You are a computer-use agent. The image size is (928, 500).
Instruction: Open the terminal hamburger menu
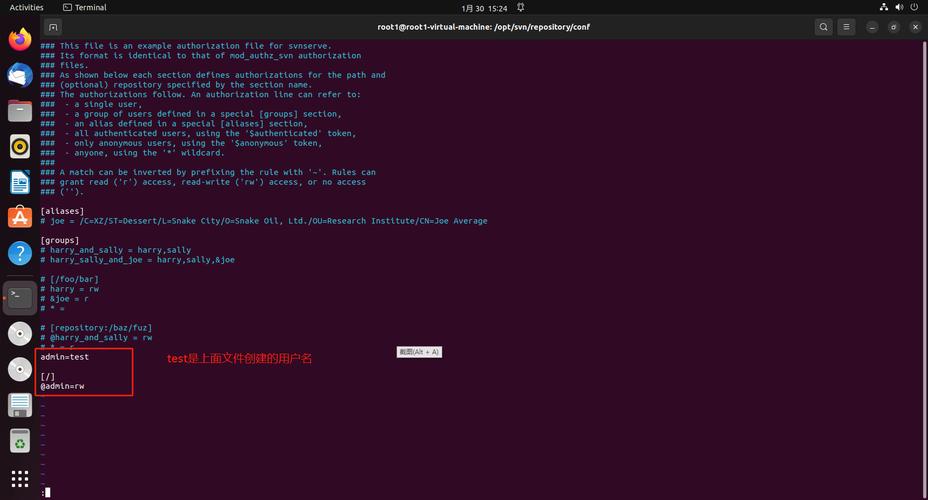(848, 27)
